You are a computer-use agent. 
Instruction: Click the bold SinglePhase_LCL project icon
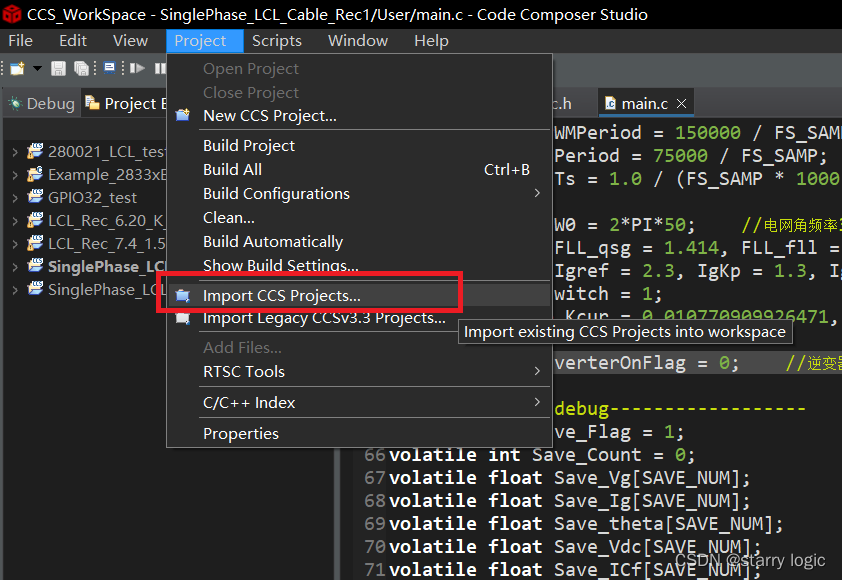(35, 266)
